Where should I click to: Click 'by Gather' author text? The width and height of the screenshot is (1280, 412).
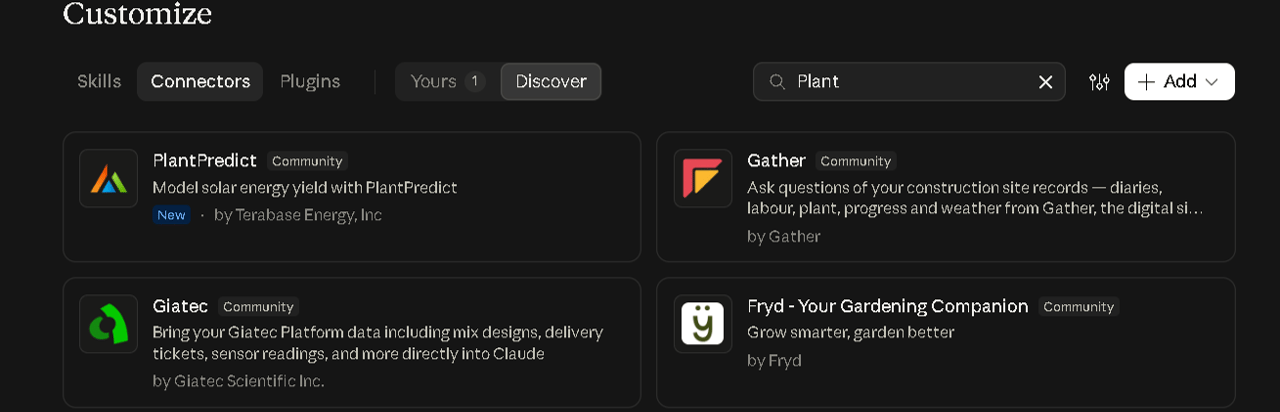pyautogui.click(x=784, y=237)
